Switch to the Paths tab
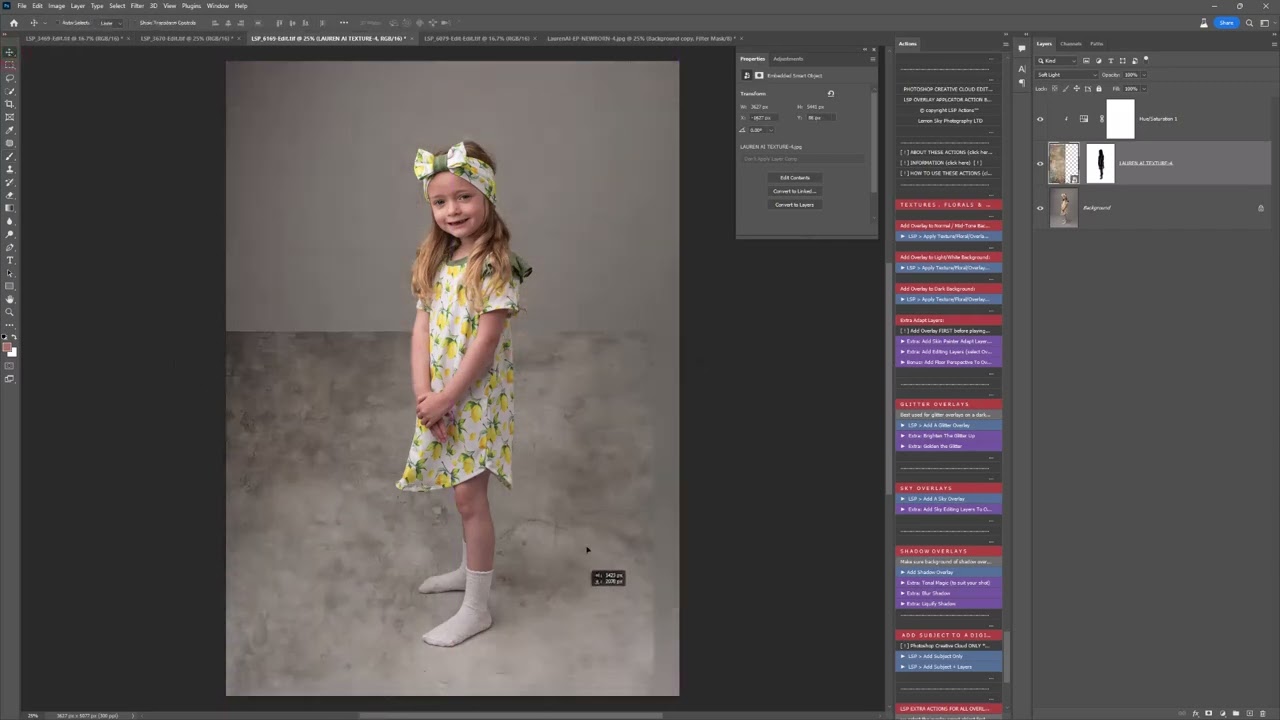Image resolution: width=1280 pixels, height=720 pixels. click(1097, 44)
